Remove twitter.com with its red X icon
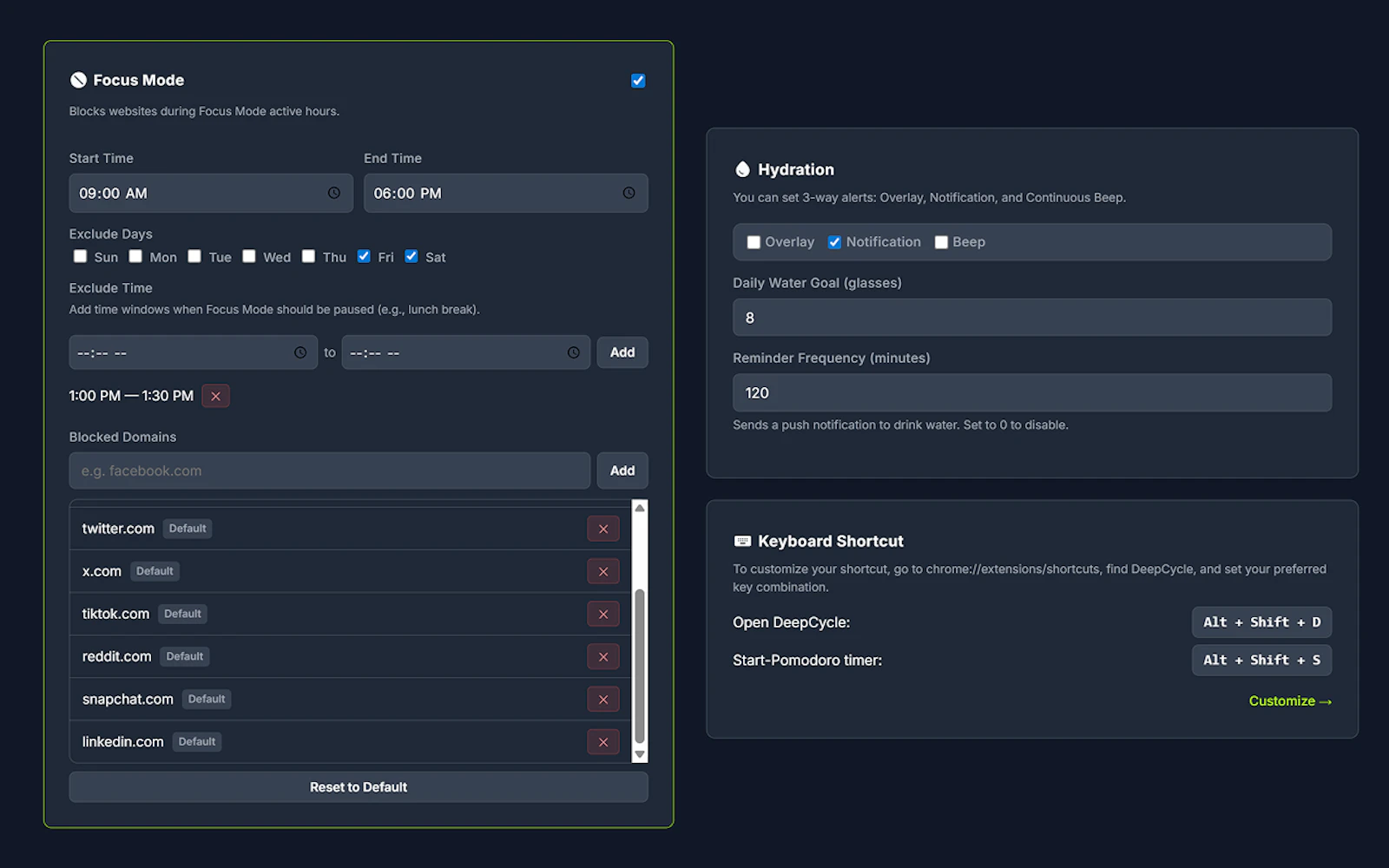This screenshot has width=1389, height=868. pyautogui.click(x=603, y=528)
